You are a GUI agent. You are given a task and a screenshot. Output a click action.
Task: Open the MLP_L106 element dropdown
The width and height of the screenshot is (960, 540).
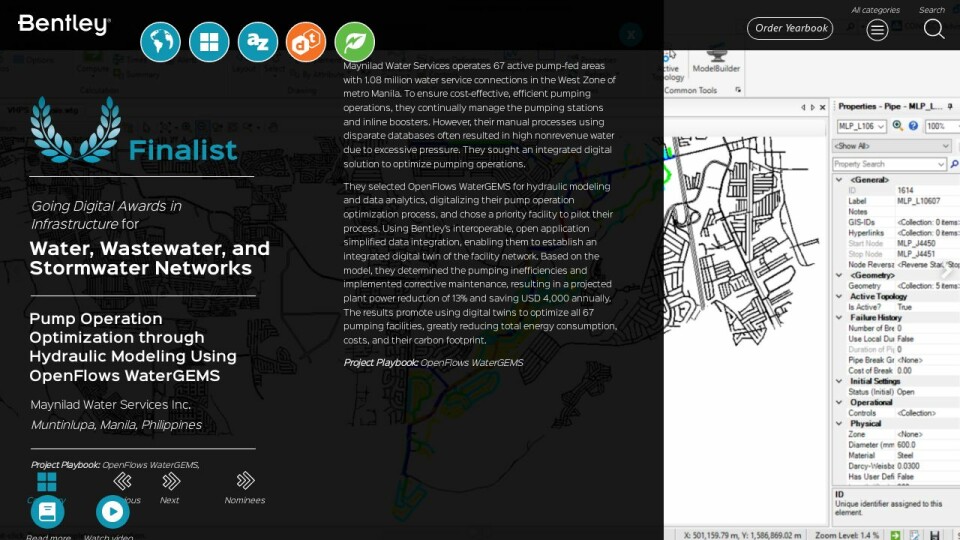coord(861,126)
